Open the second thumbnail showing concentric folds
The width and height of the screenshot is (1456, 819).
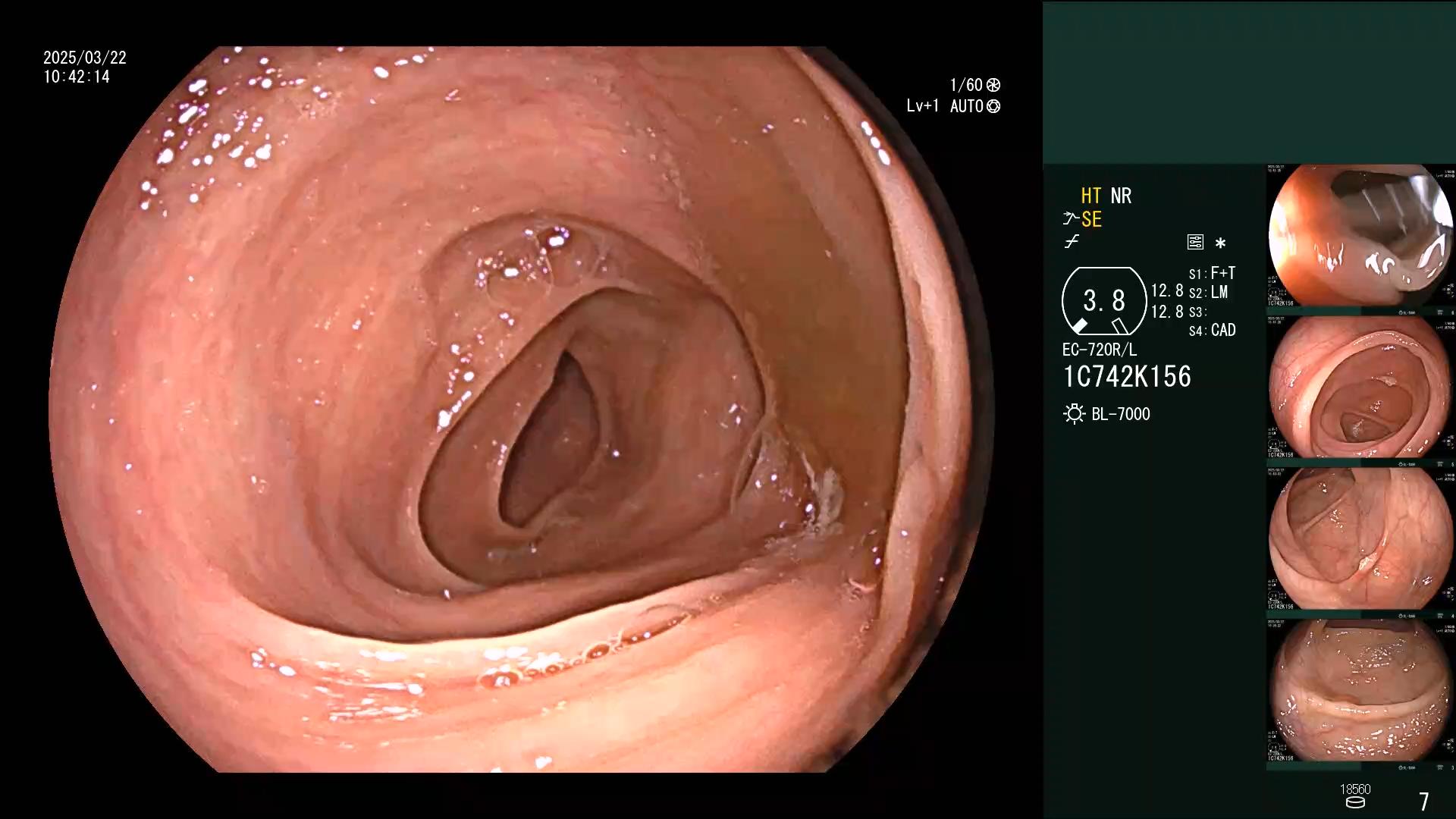pyautogui.click(x=1360, y=388)
